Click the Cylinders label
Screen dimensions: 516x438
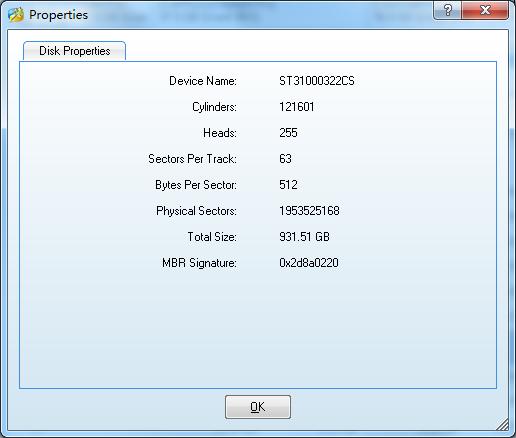click(214, 107)
